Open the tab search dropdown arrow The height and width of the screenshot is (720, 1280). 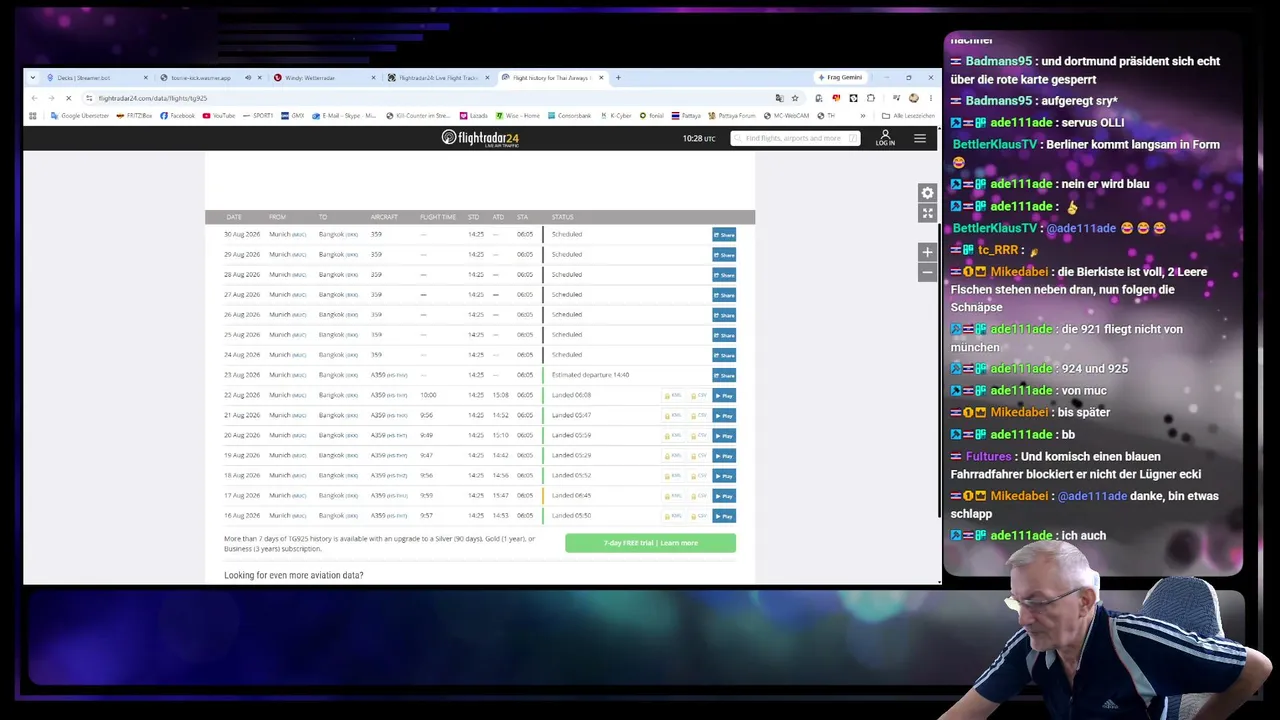coord(33,78)
